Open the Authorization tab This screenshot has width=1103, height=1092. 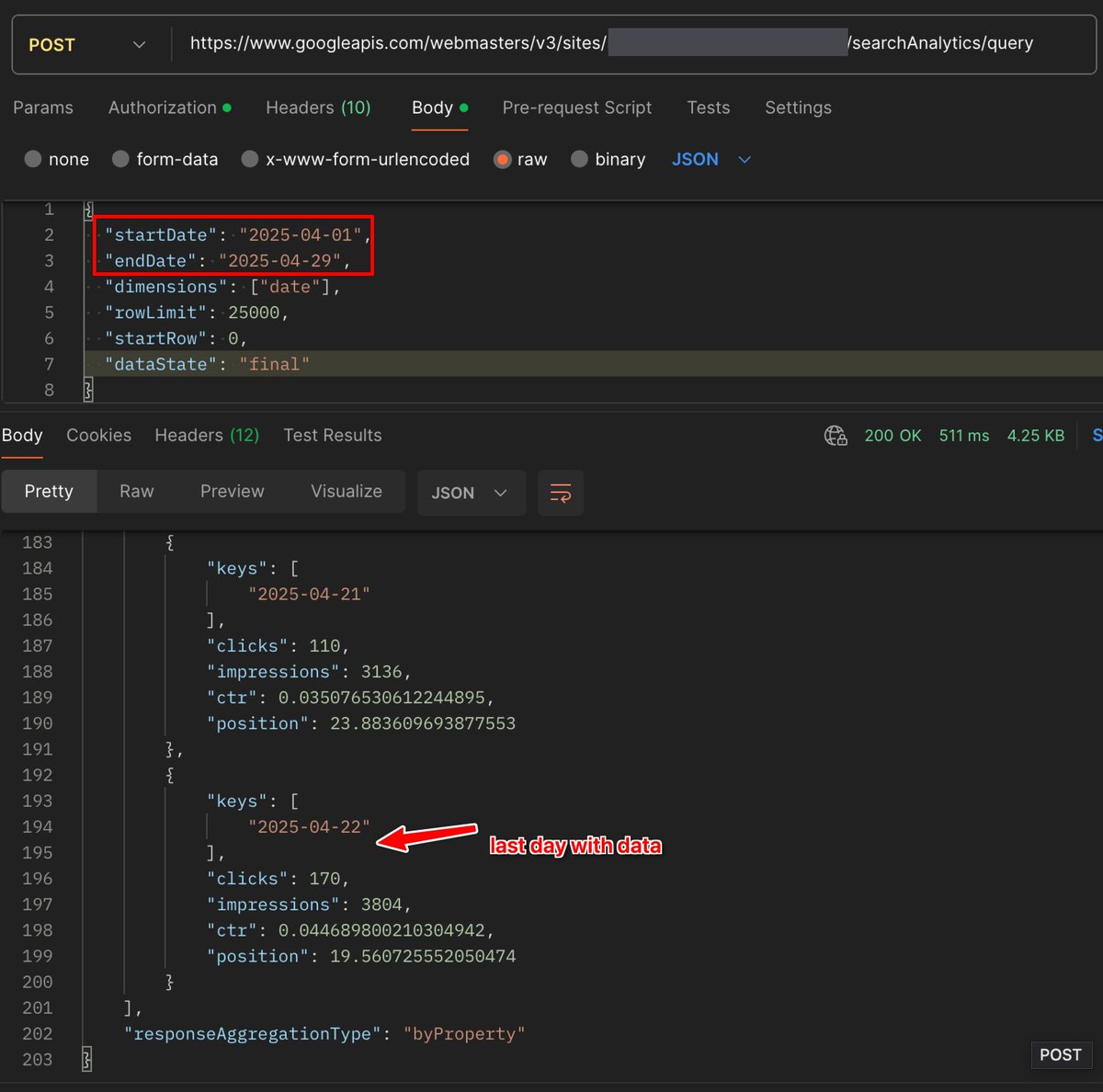pos(170,108)
